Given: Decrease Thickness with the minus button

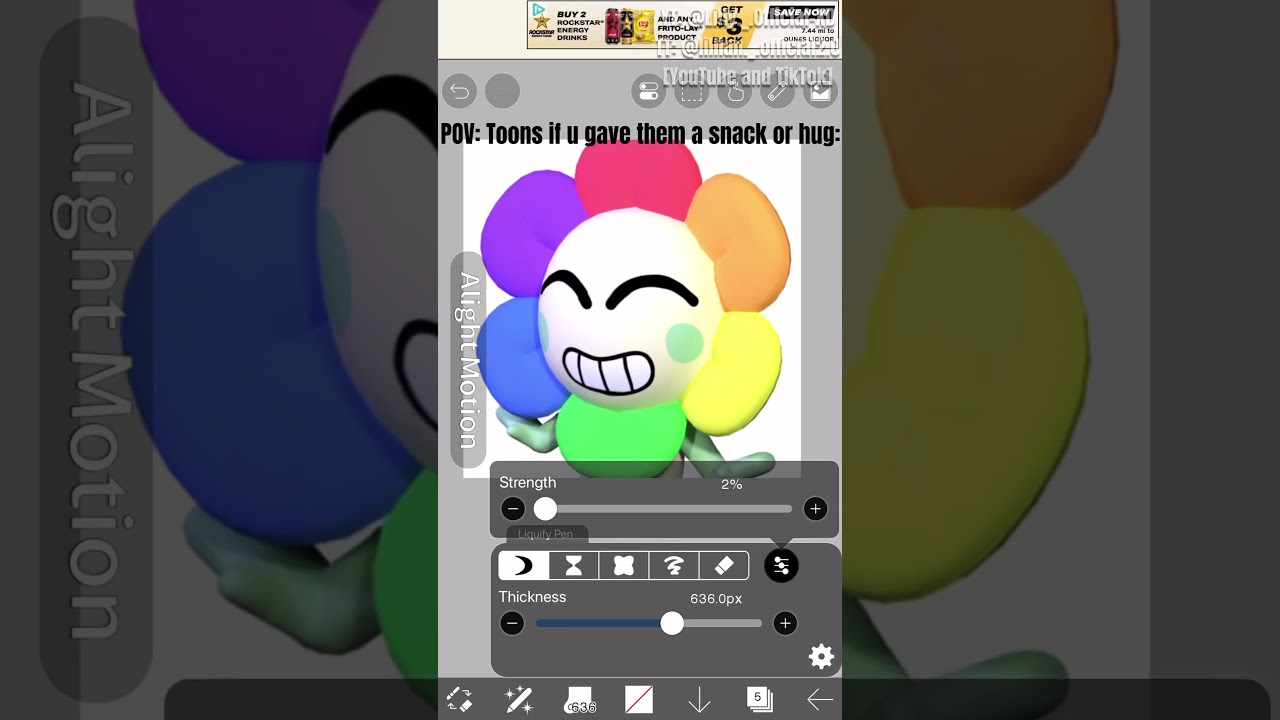Looking at the screenshot, I should pyautogui.click(x=512, y=624).
